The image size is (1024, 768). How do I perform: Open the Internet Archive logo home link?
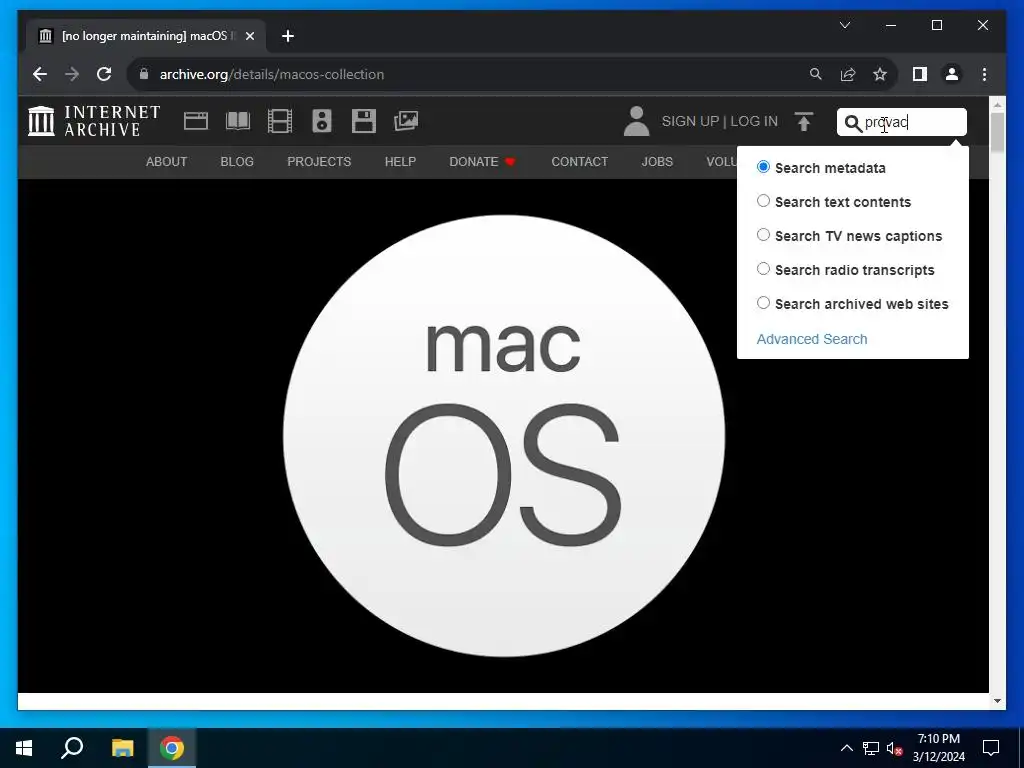tap(93, 121)
